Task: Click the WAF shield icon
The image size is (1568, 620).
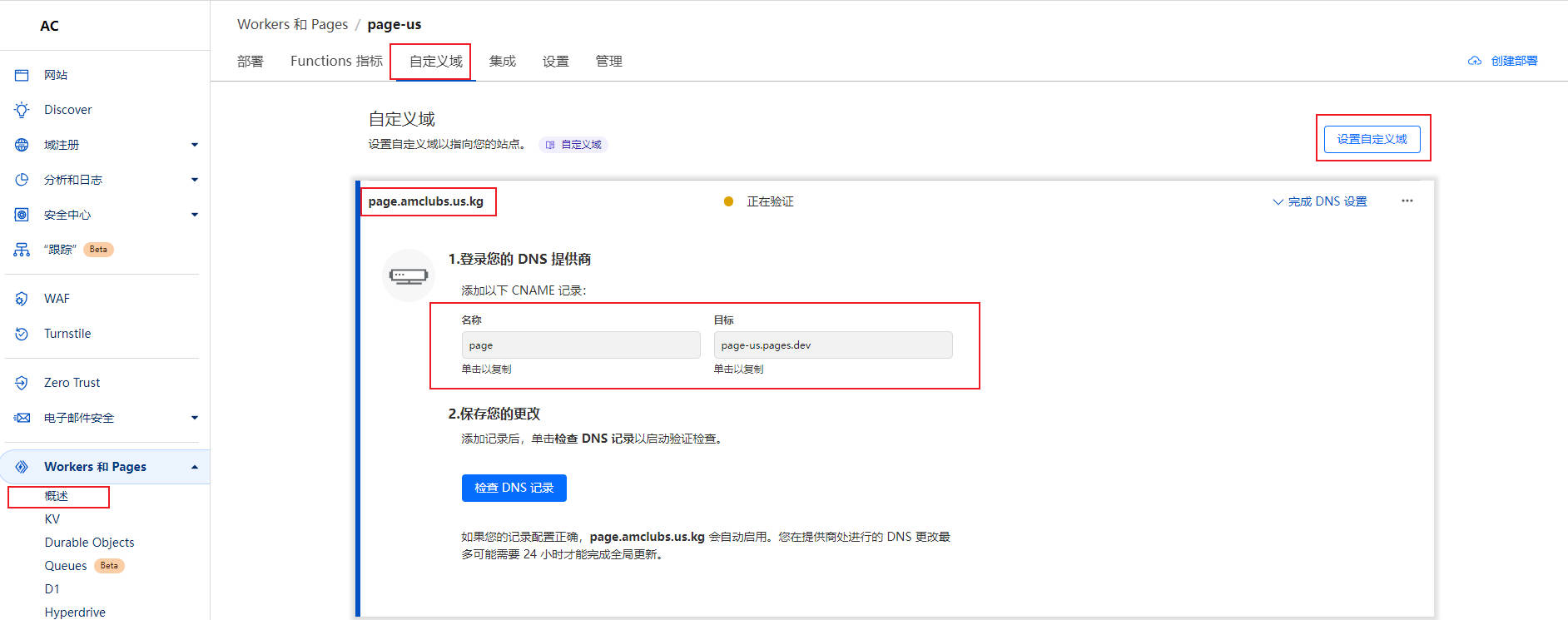Action: (x=22, y=299)
